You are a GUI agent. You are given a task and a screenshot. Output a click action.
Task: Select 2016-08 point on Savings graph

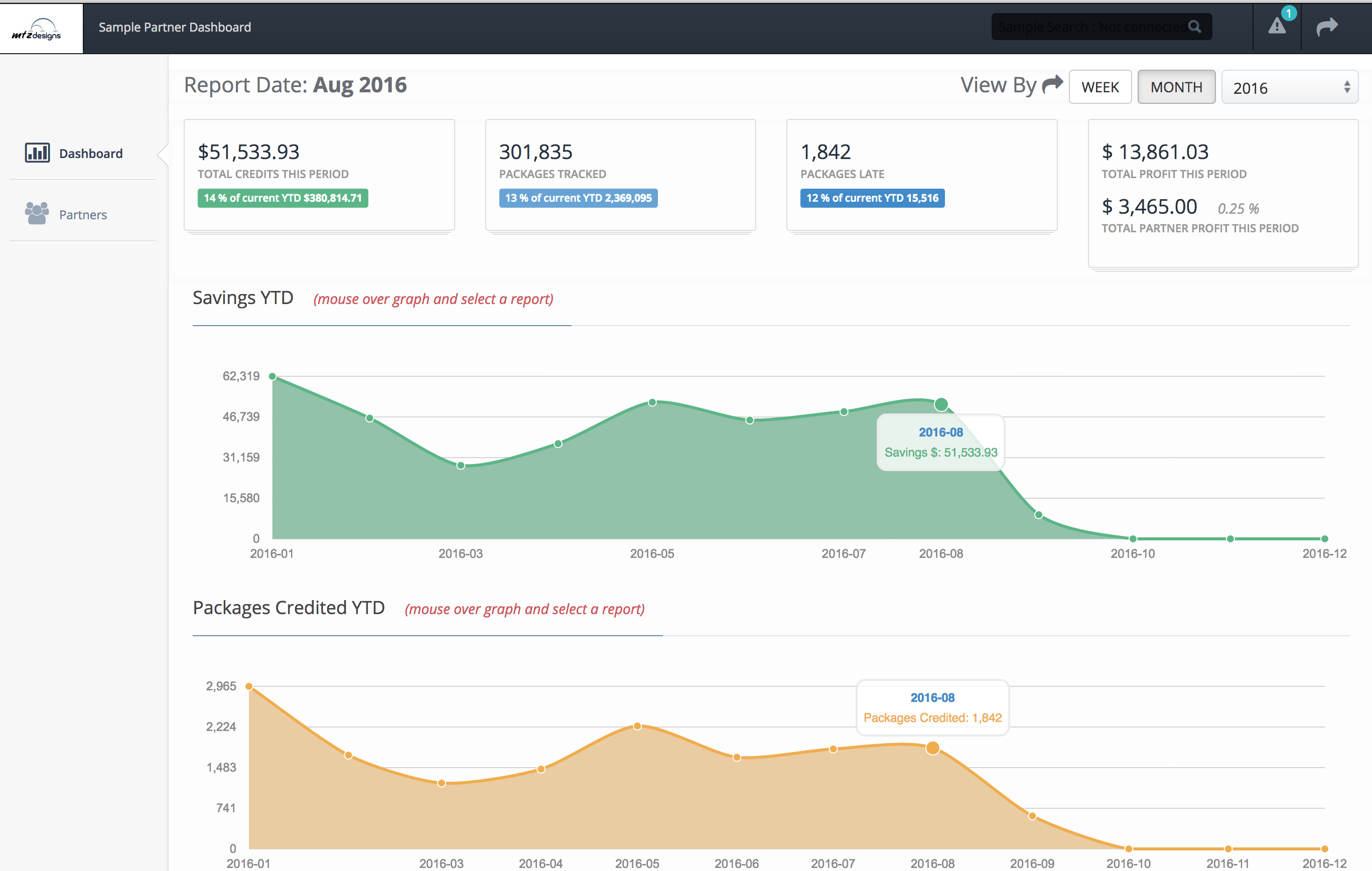(941, 405)
